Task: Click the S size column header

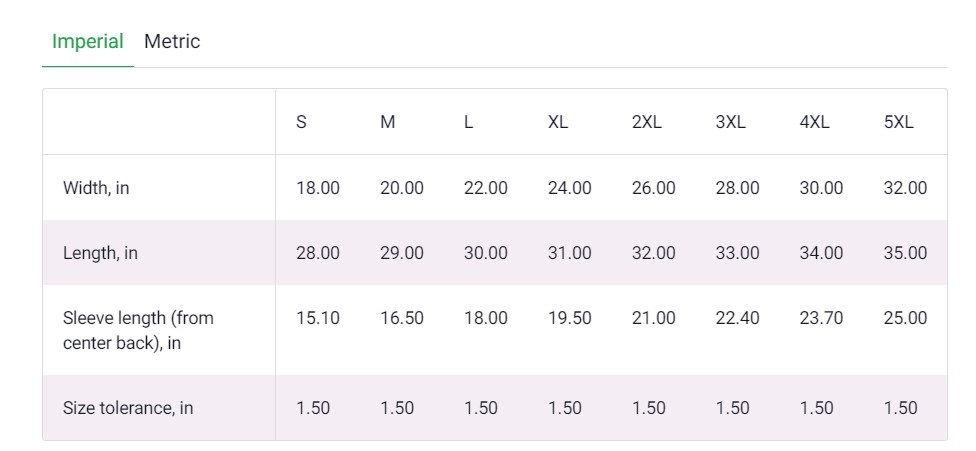Action: tap(301, 123)
